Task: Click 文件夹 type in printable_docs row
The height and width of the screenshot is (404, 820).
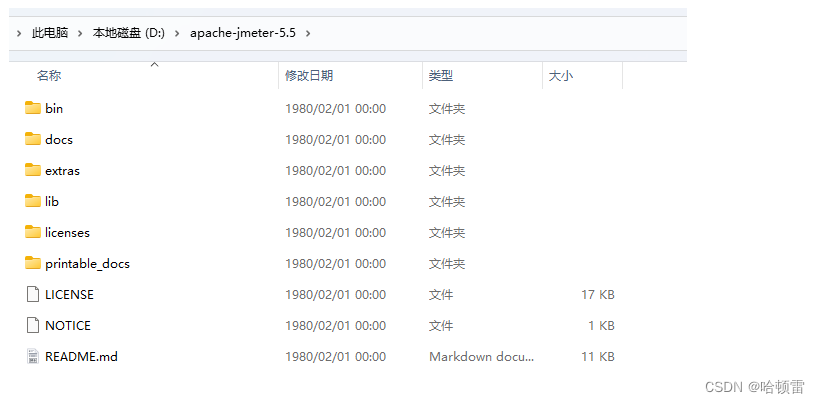Action: (x=447, y=264)
